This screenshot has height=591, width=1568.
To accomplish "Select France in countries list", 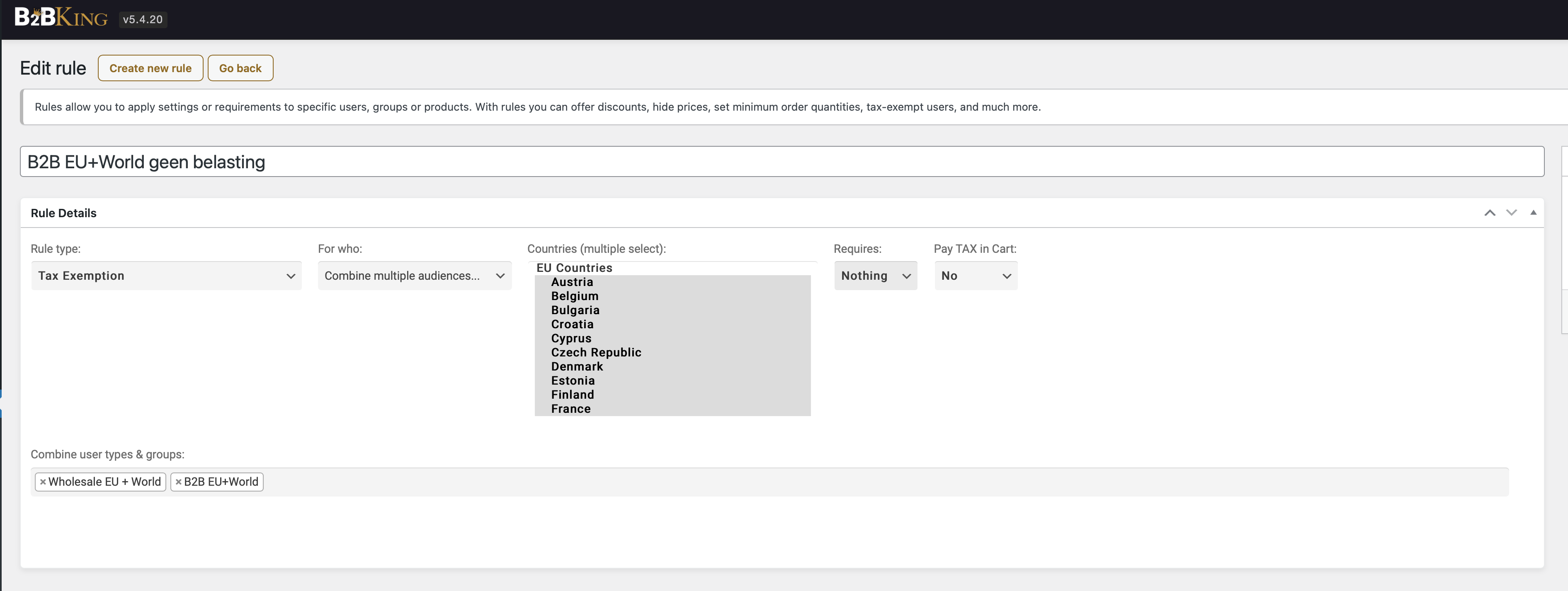I will 571,409.
